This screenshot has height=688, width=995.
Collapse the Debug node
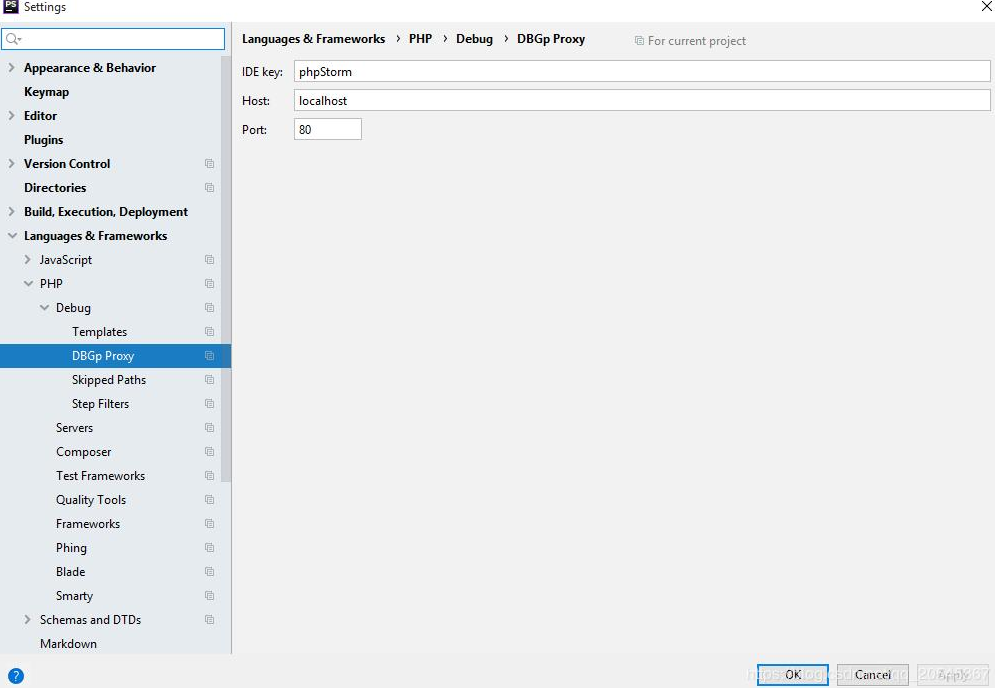point(44,308)
